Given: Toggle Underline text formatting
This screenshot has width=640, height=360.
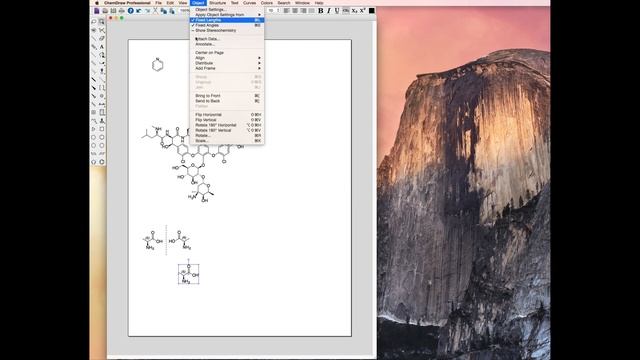Looking at the screenshot, I should pyautogui.click(x=337, y=11).
